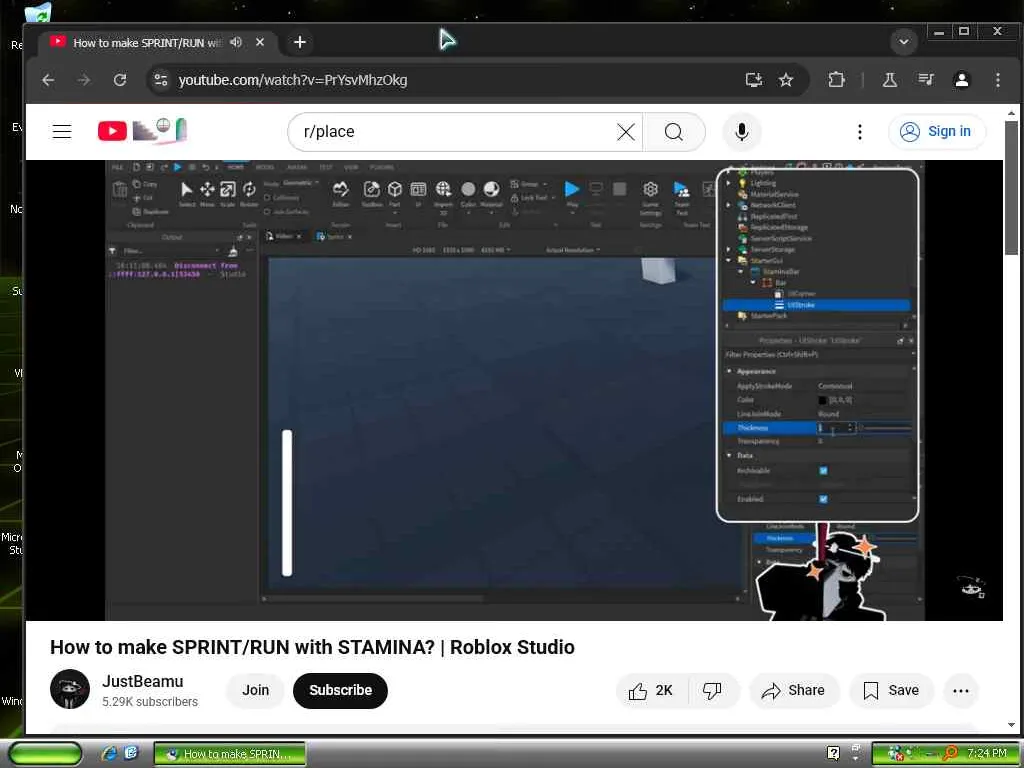This screenshot has height=768, width=1024.
Task: Open the media controls icon
Action: click(x=925, y=80)
